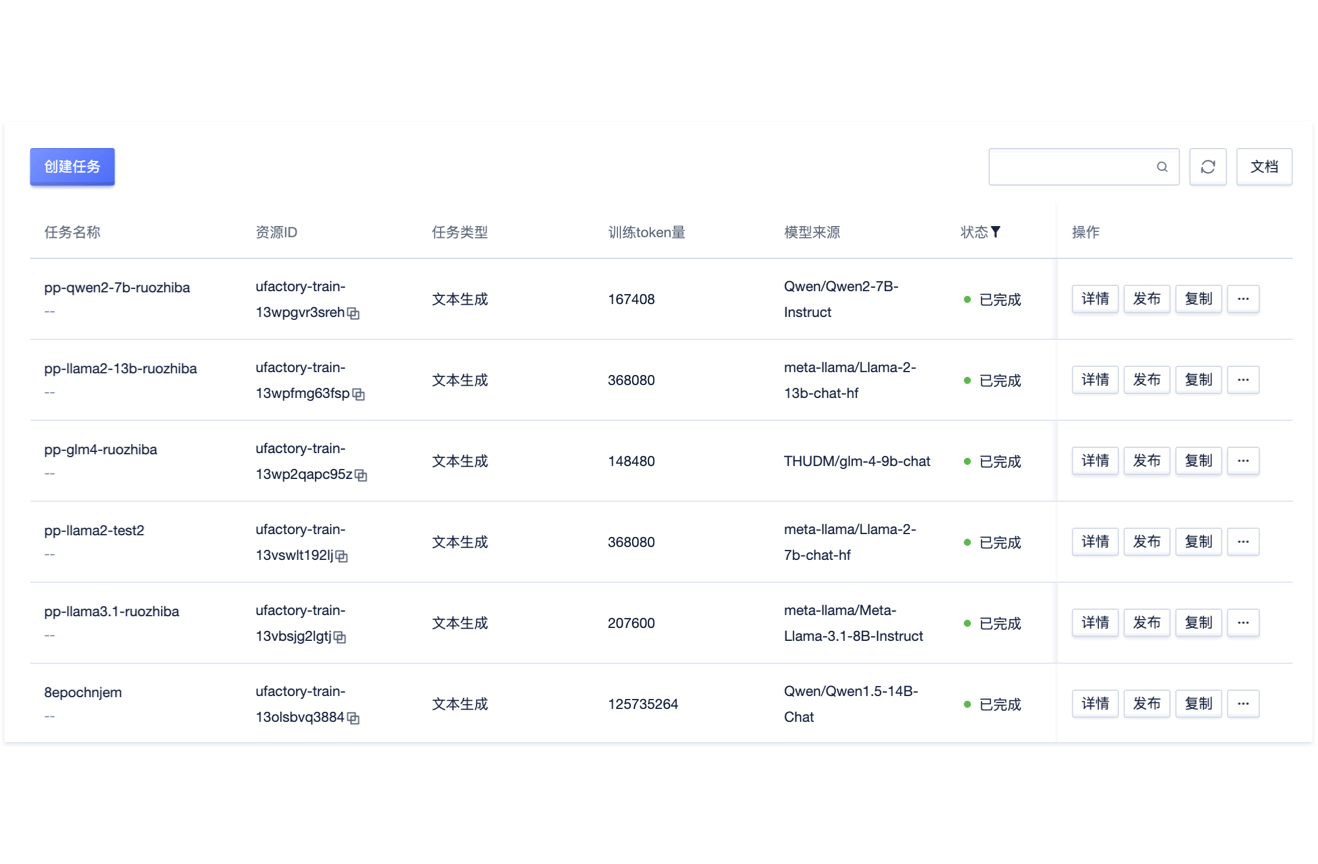Click model source THUDM/glm-4-9b-chat
The image size is (1318, 864).
click(857, 461)
